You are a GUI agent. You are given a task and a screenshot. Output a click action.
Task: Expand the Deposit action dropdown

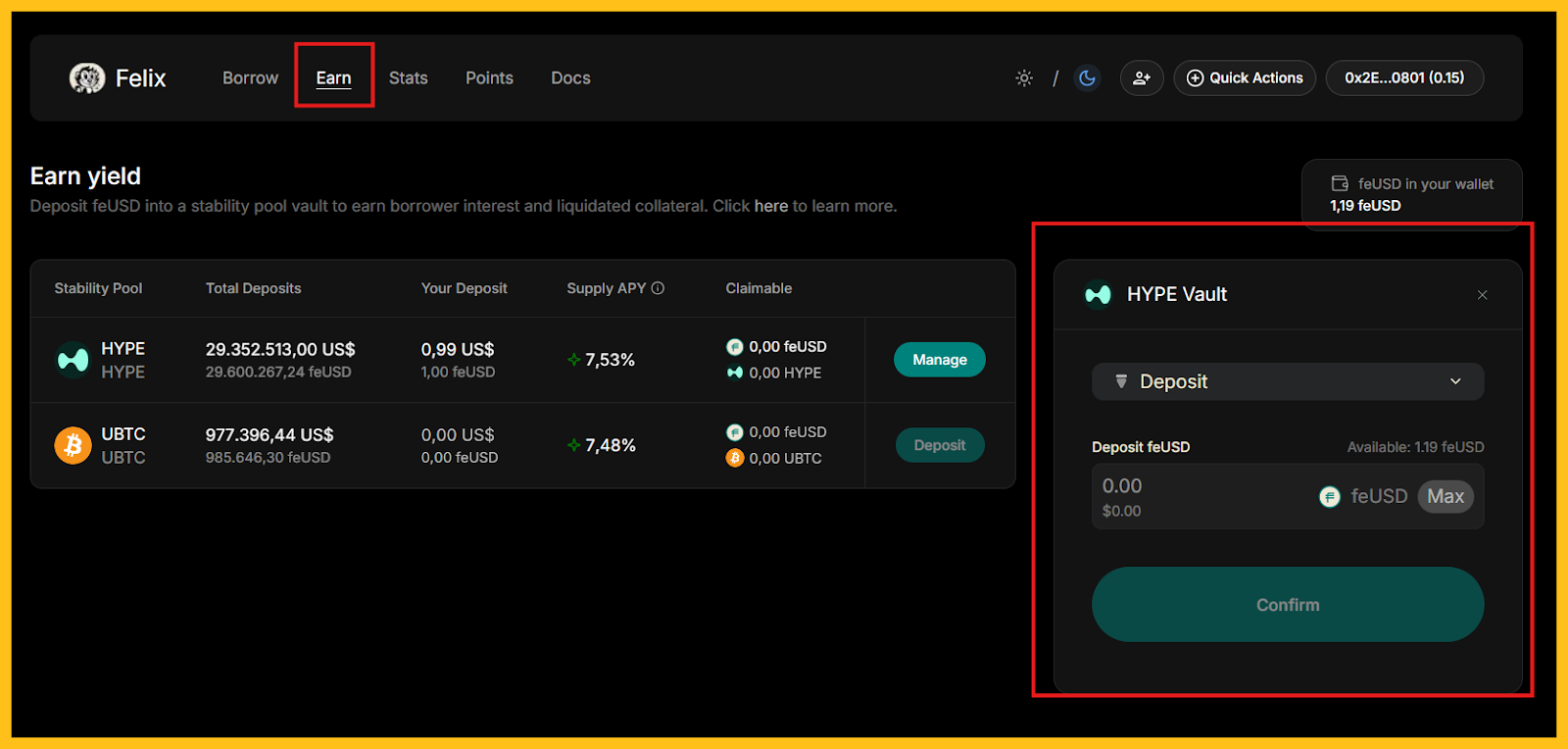point(1288,381)
